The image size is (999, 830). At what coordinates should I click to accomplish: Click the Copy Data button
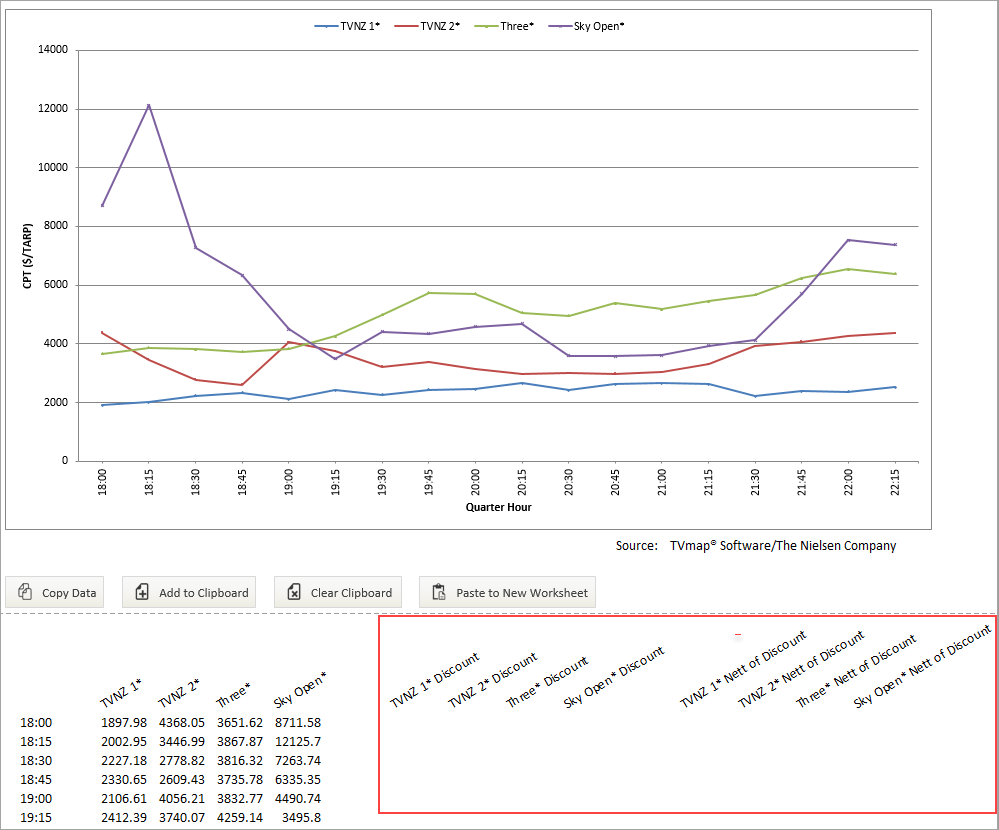[55, 592]
